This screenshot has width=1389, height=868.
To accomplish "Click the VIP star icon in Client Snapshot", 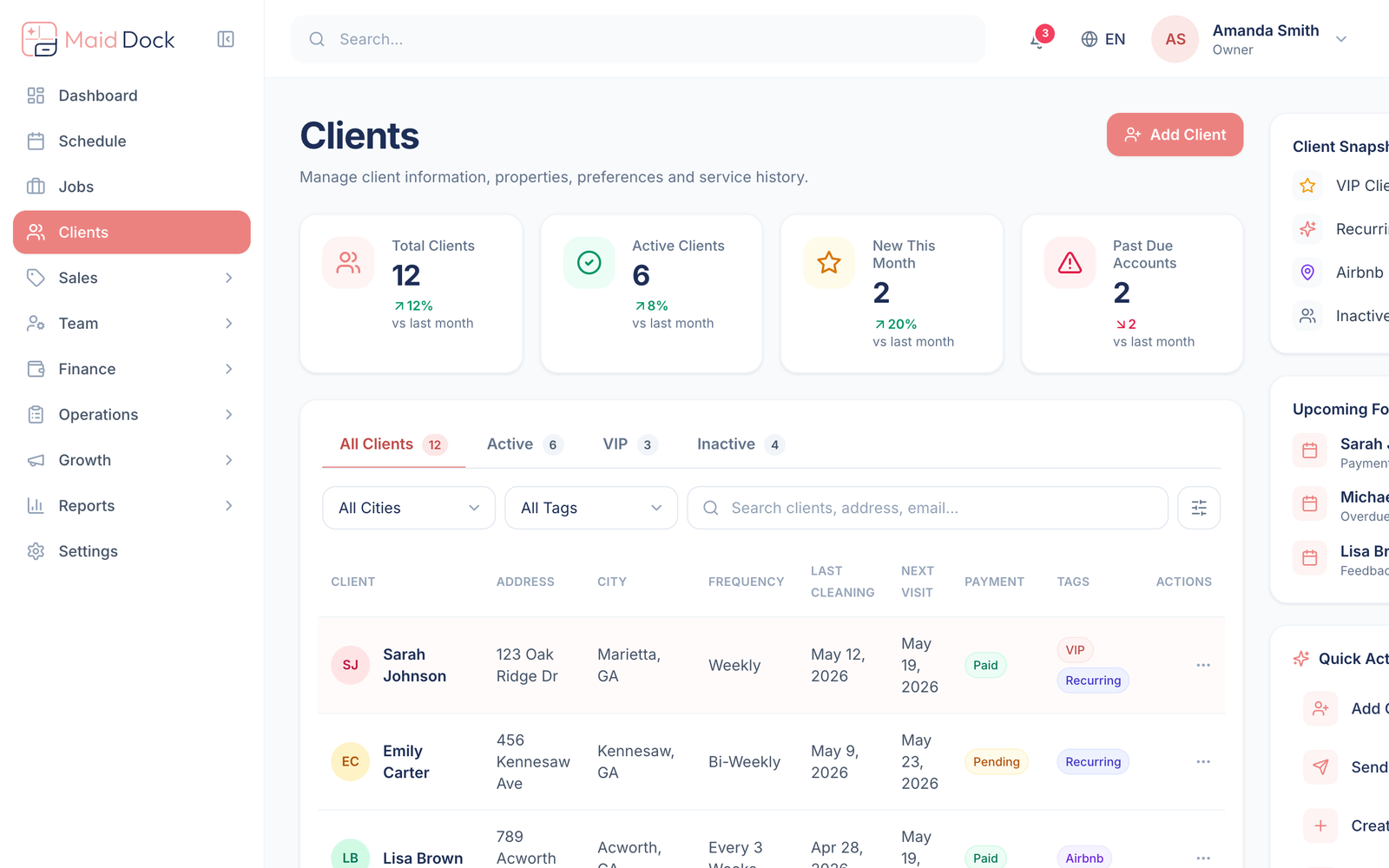I will (1307, 186).
